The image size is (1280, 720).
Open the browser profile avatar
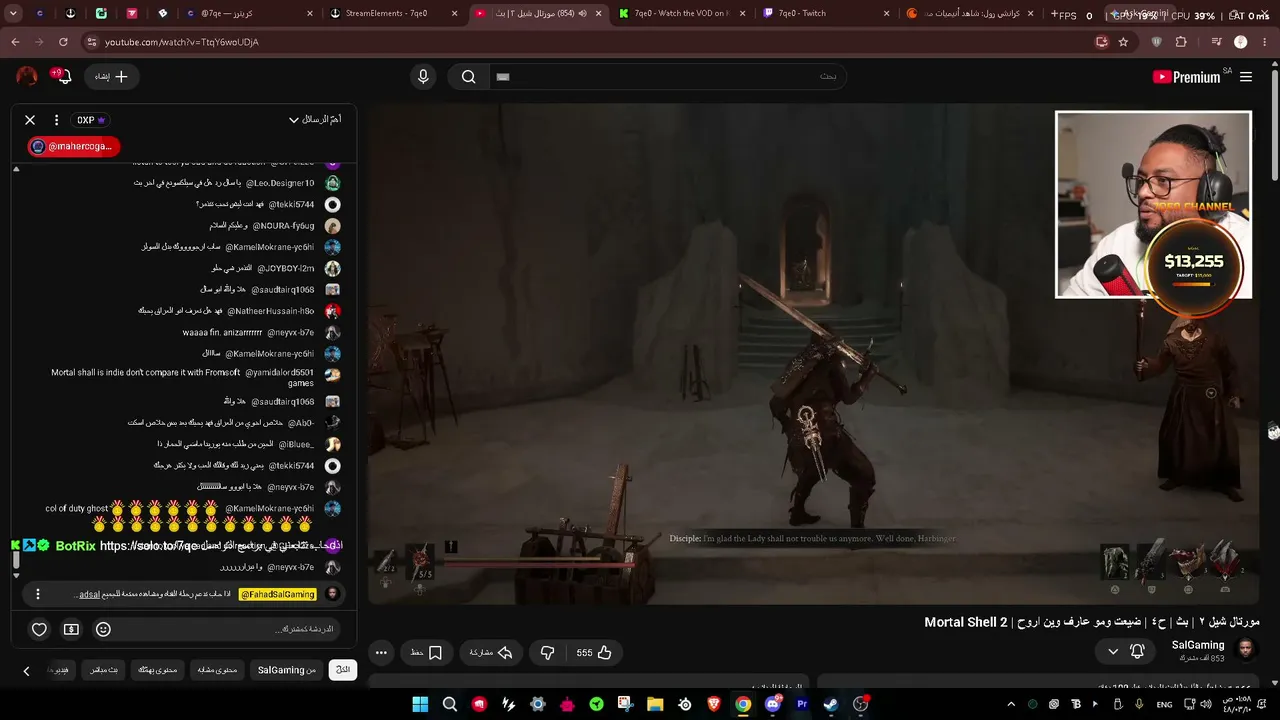click(1241, 42)
